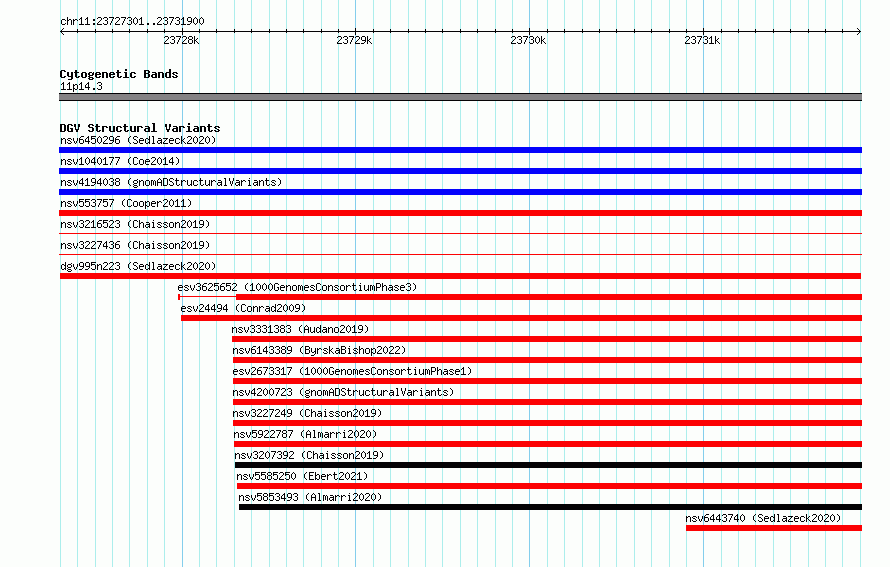Click the 23728k ruler tick label

coord(181,40)
